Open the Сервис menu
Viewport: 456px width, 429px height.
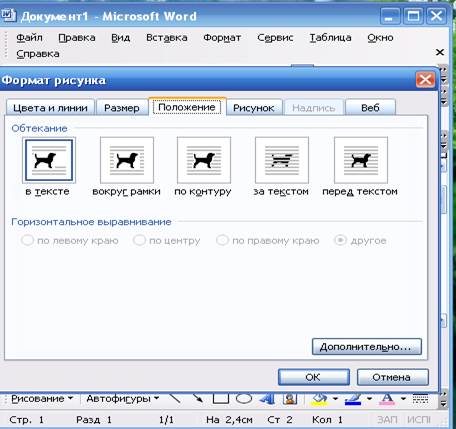point(275,38)
